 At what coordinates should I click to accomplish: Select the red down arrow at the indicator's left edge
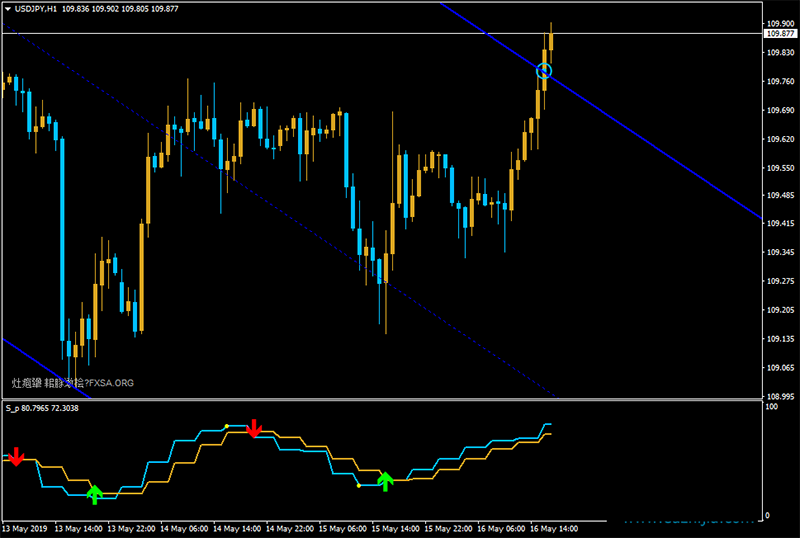click(15, 457)
